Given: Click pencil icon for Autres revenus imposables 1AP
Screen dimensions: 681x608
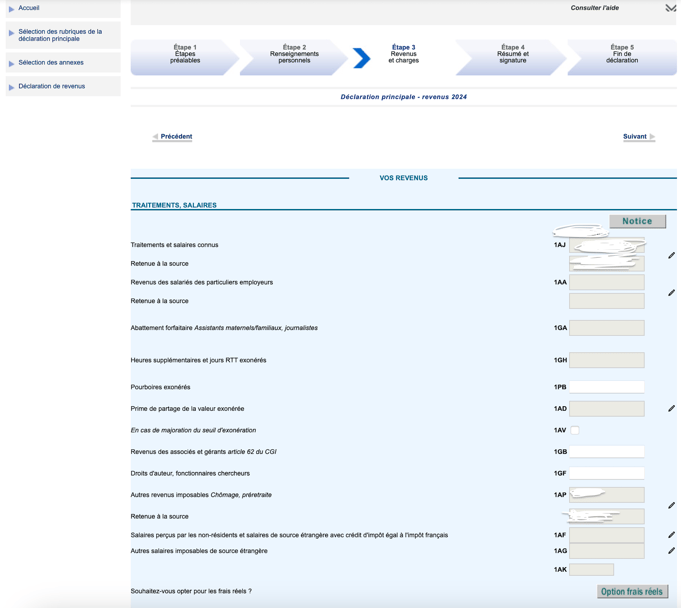Looking at the screenshot, I should (671, 506).
